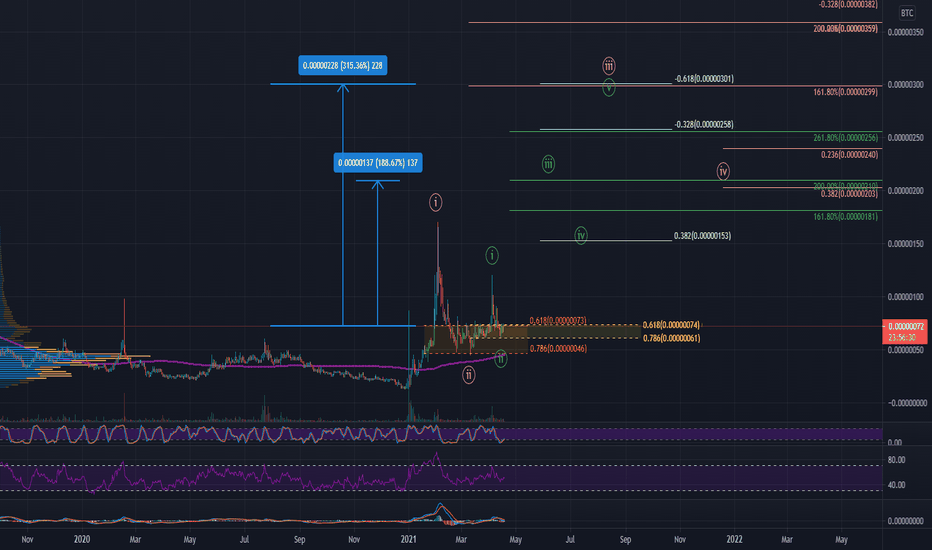Image resolution: width=932 pixels, height=550 pixels.
Task: Click the 161.80%(0.00000181) extension label
Action: pos(845,217)
